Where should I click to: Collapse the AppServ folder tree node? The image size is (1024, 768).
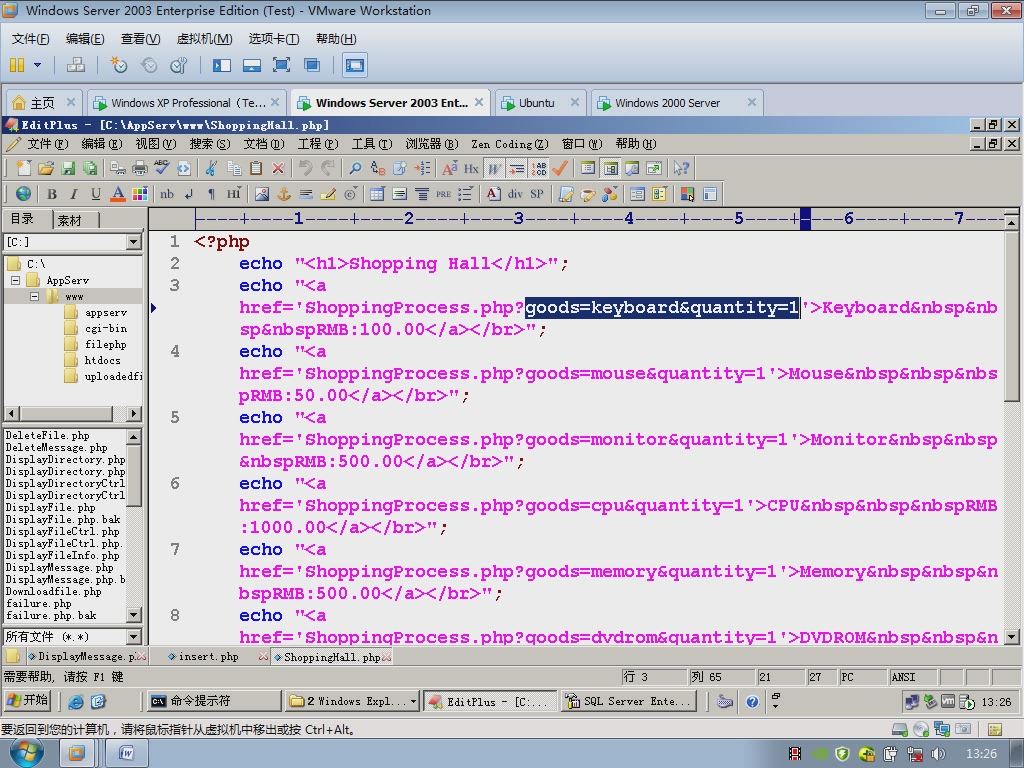16,280
